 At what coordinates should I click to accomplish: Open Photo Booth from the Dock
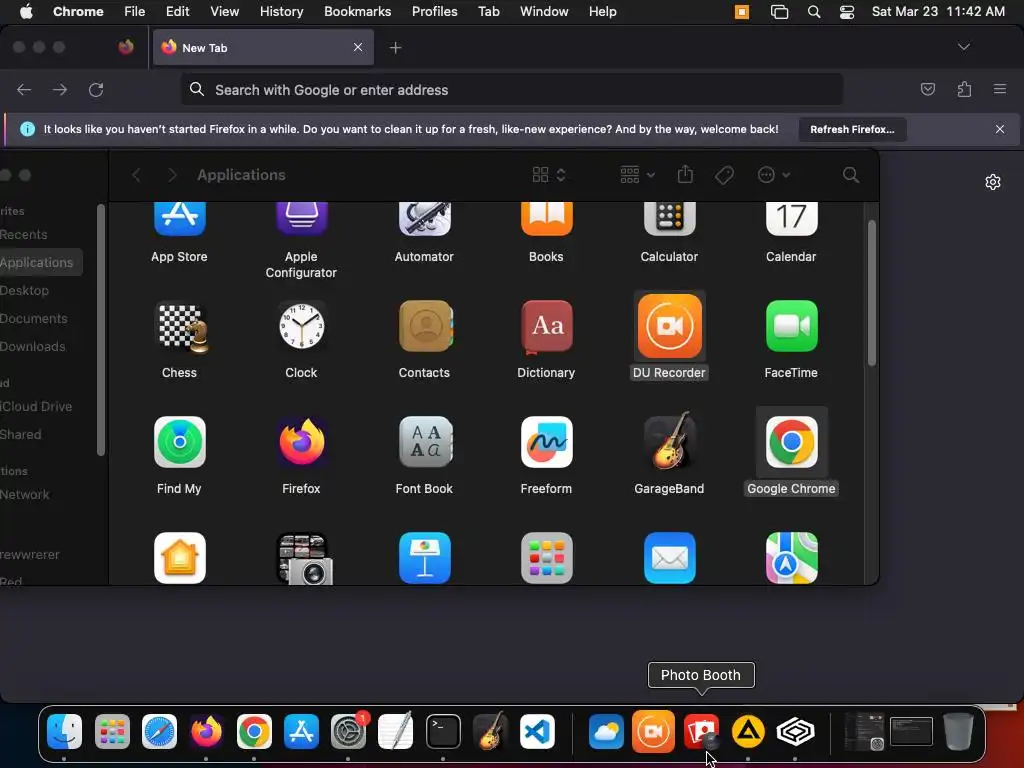(x=701, y=731)
